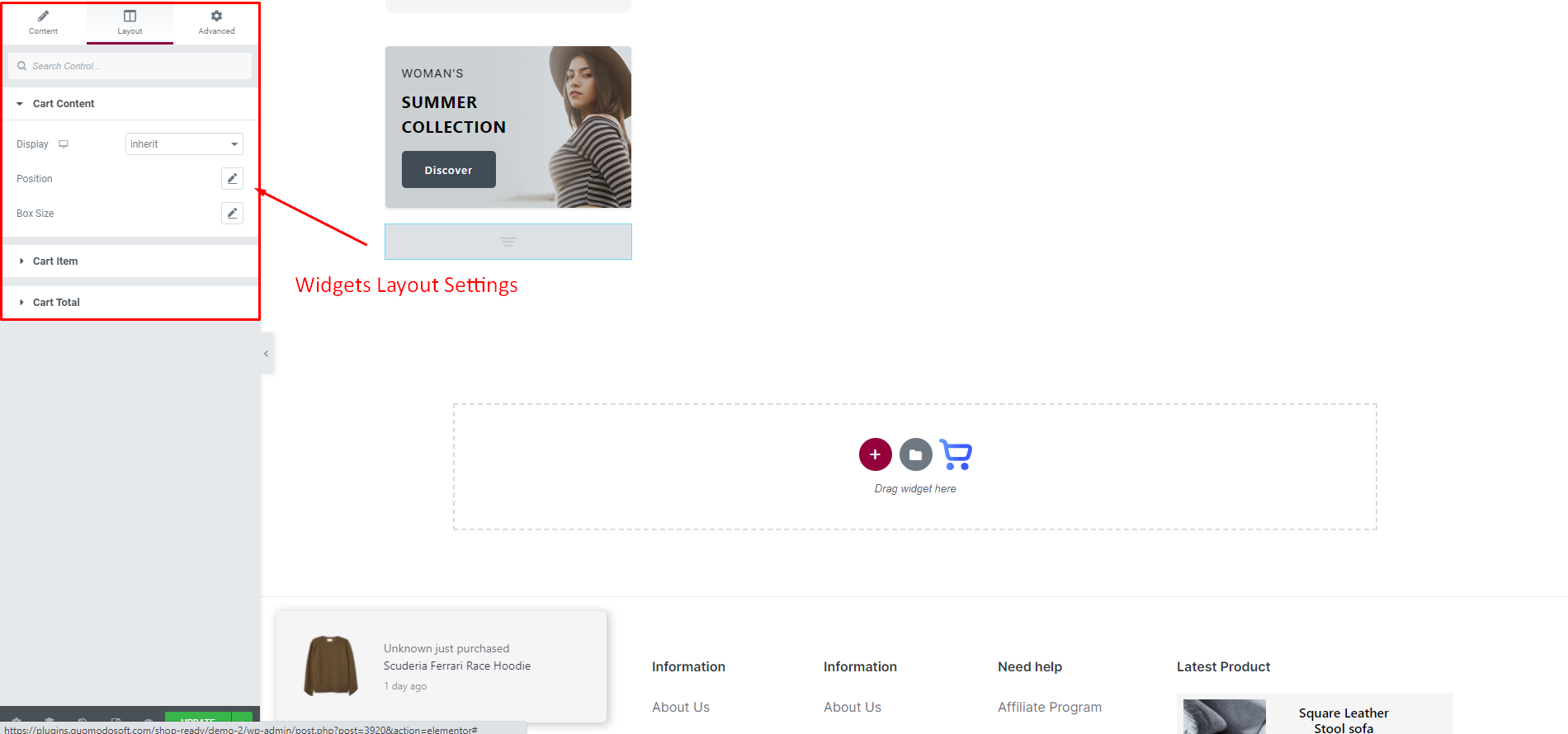Open Position settings edit pencil

point(232,178)
